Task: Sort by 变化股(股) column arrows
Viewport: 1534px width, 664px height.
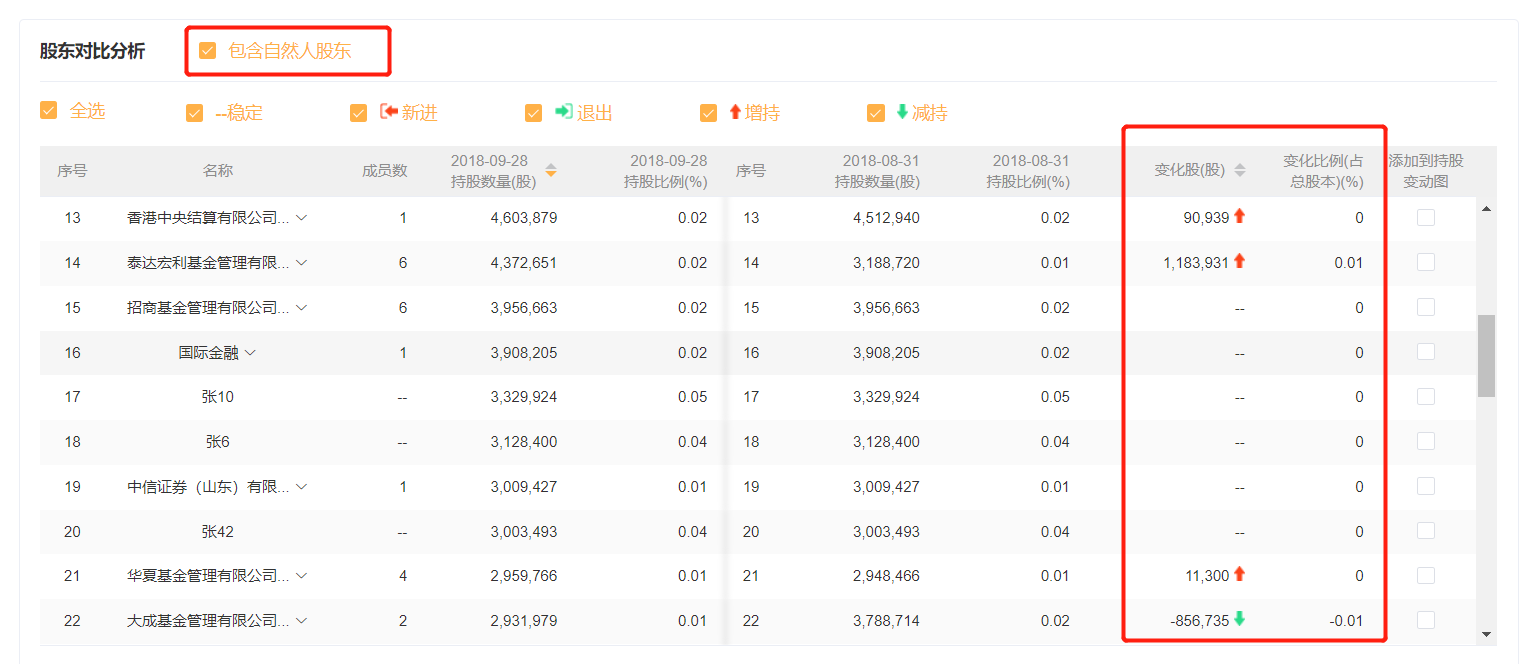Action: point(1240,170)
